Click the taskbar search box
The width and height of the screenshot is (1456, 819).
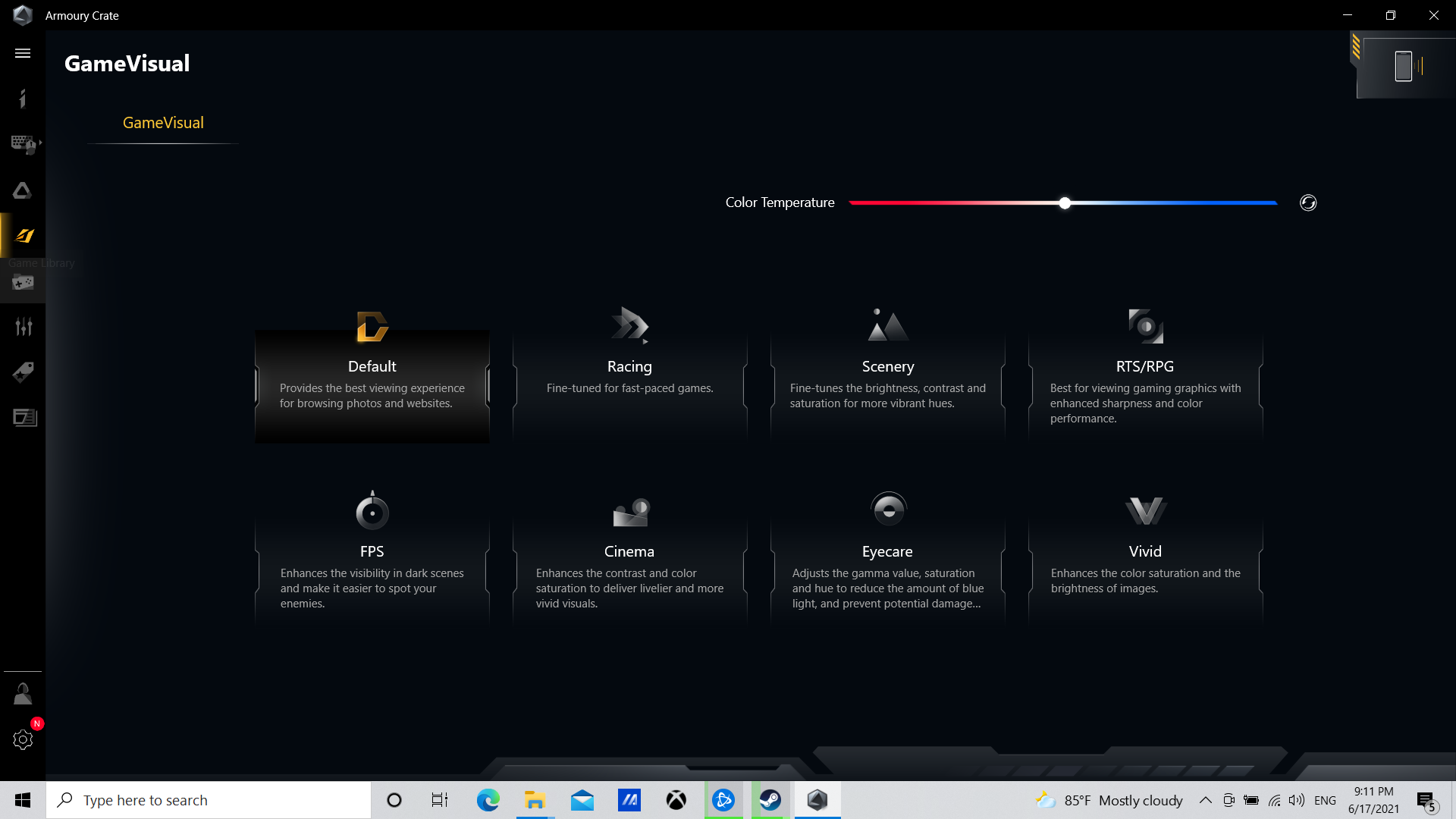point(209,800)
